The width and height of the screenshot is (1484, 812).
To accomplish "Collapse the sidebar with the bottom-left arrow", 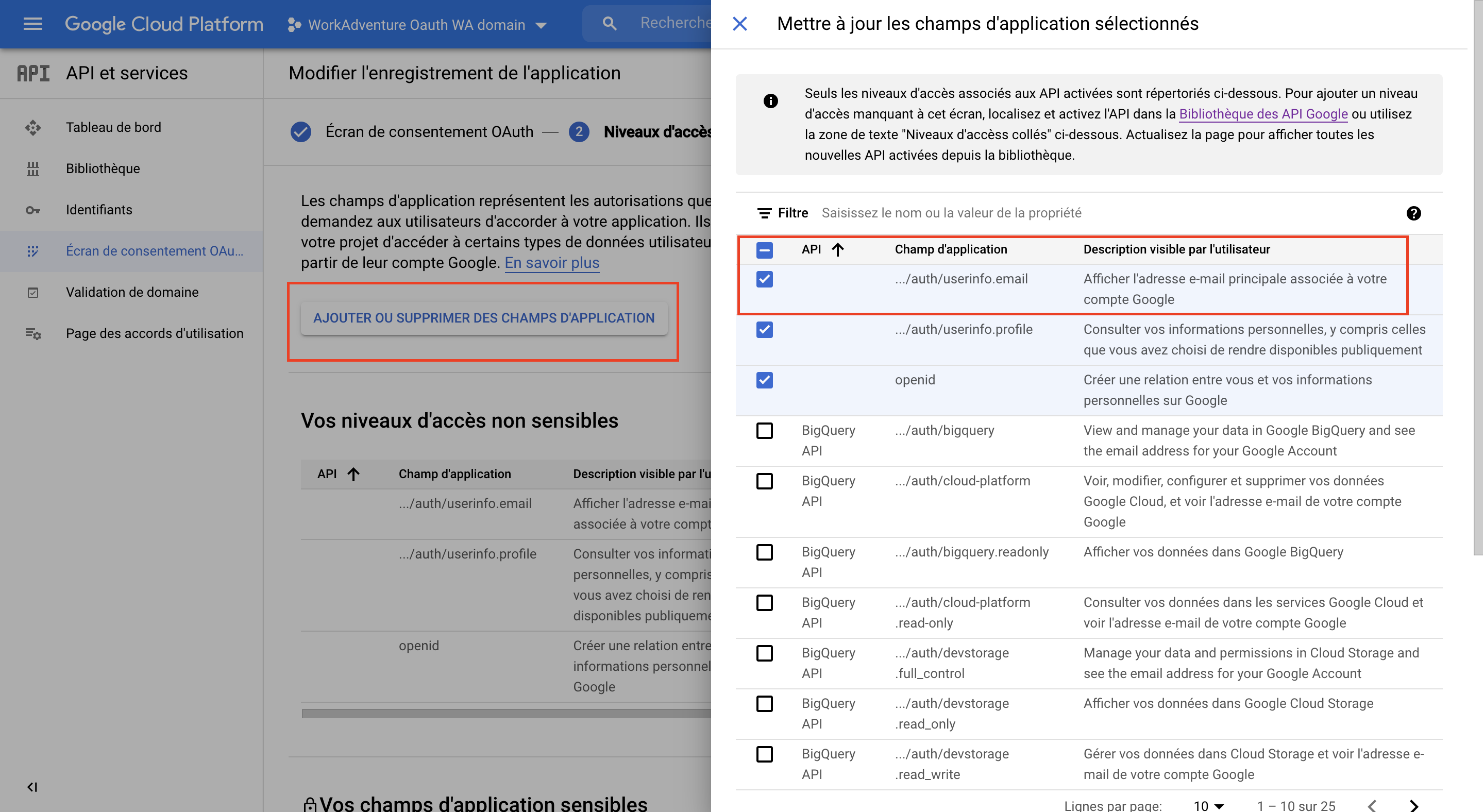I will [31, 787].
